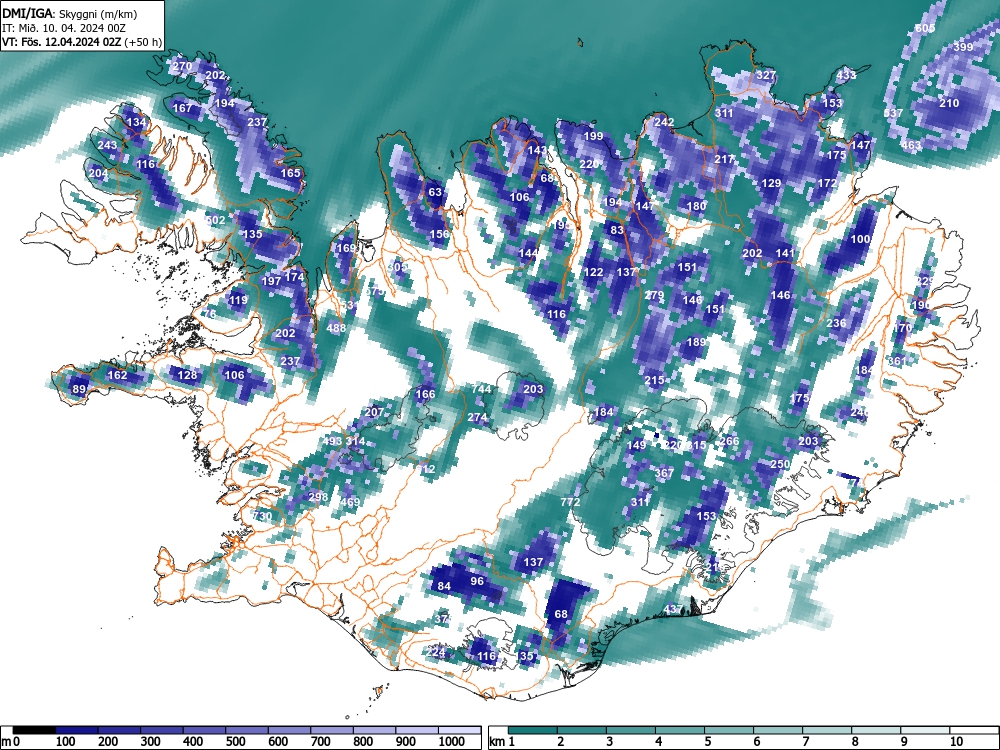
Task: Select the 274 visibility value
Action: pos(478,418)
